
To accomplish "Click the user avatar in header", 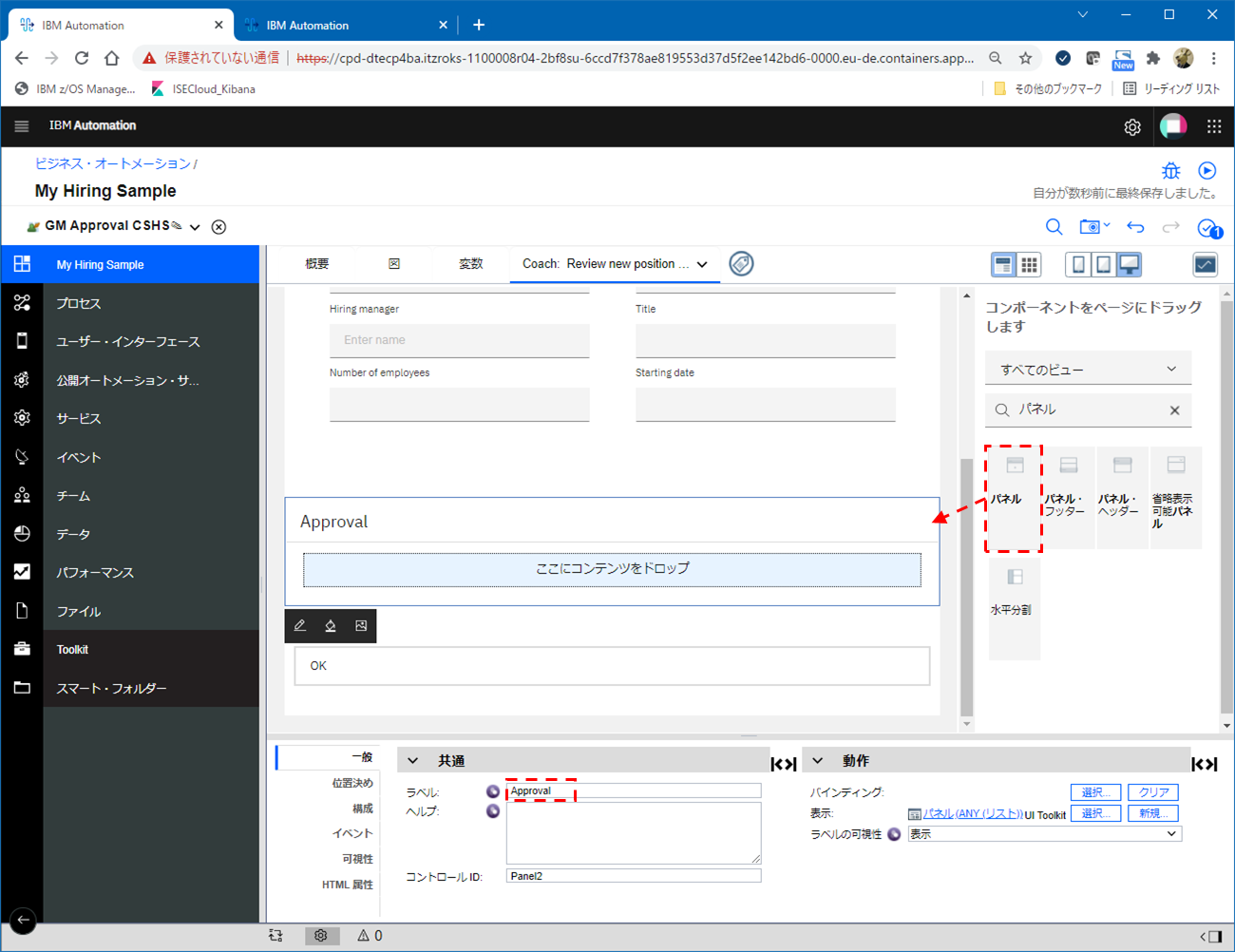I will point(1173,125).
